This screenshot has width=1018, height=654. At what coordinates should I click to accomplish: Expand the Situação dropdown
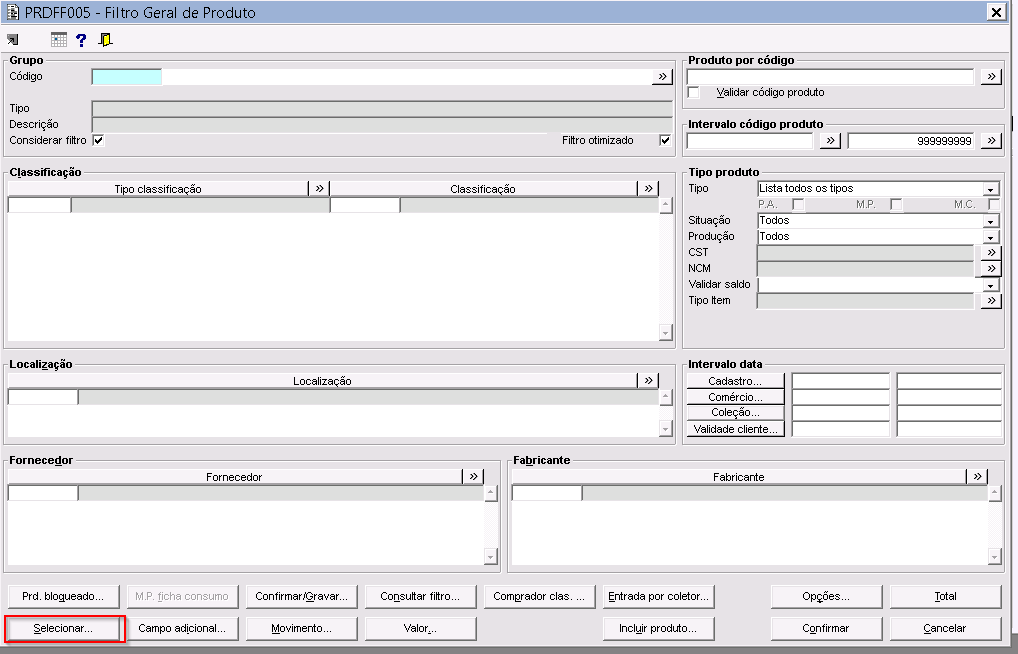(991, 221)
